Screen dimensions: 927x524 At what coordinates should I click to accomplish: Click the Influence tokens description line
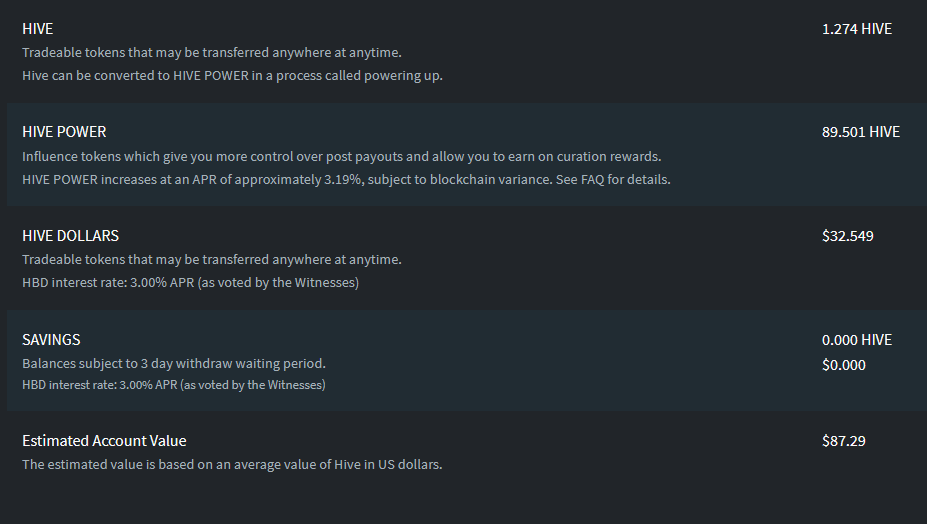coord(342,157)
